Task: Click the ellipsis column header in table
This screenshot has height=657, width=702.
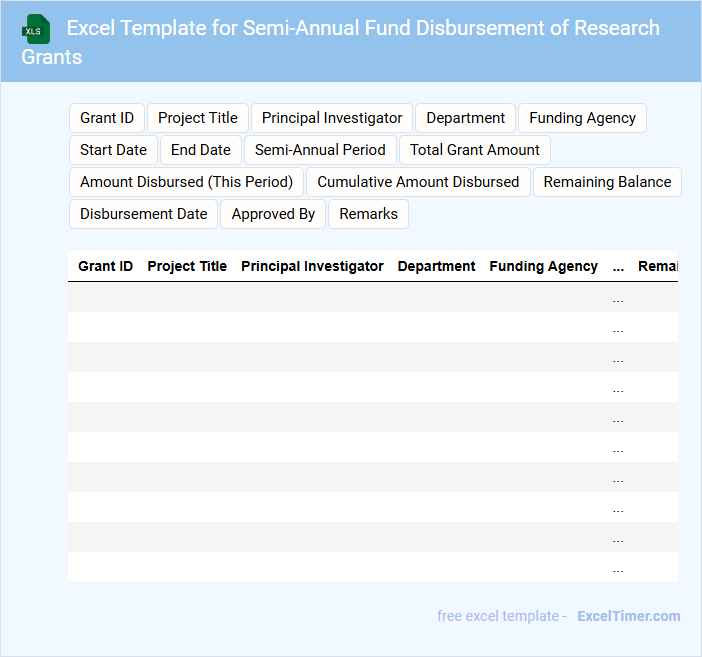Action: click(618, 267)
